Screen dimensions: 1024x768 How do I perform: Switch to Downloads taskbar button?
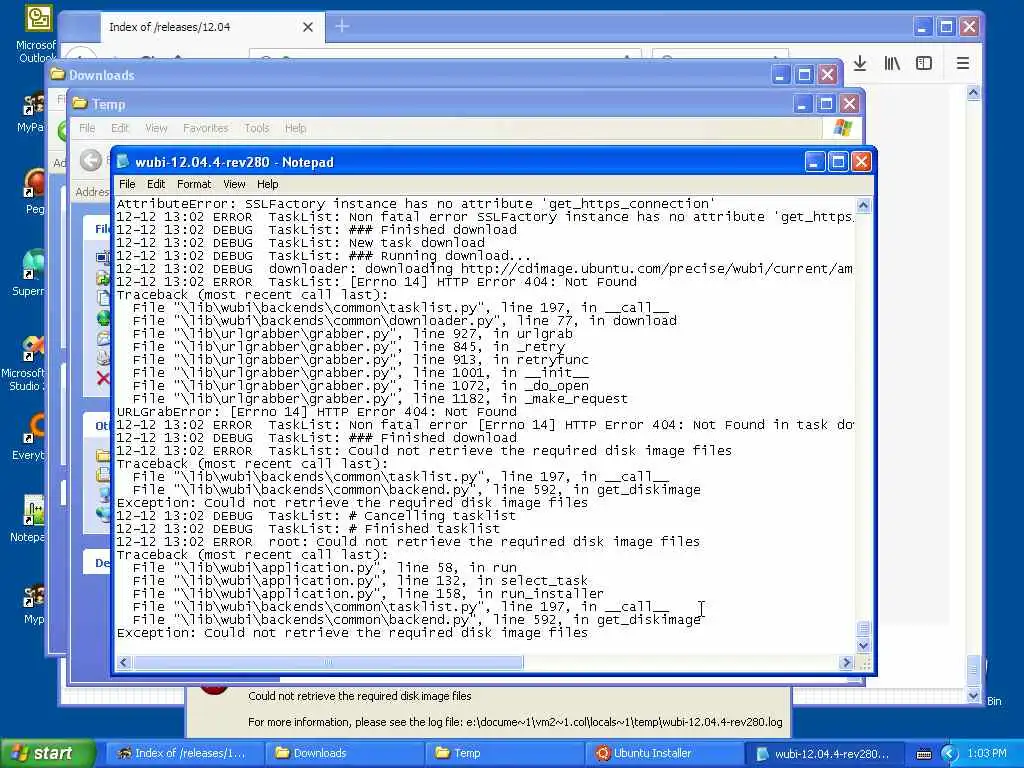tap(343, 753)
